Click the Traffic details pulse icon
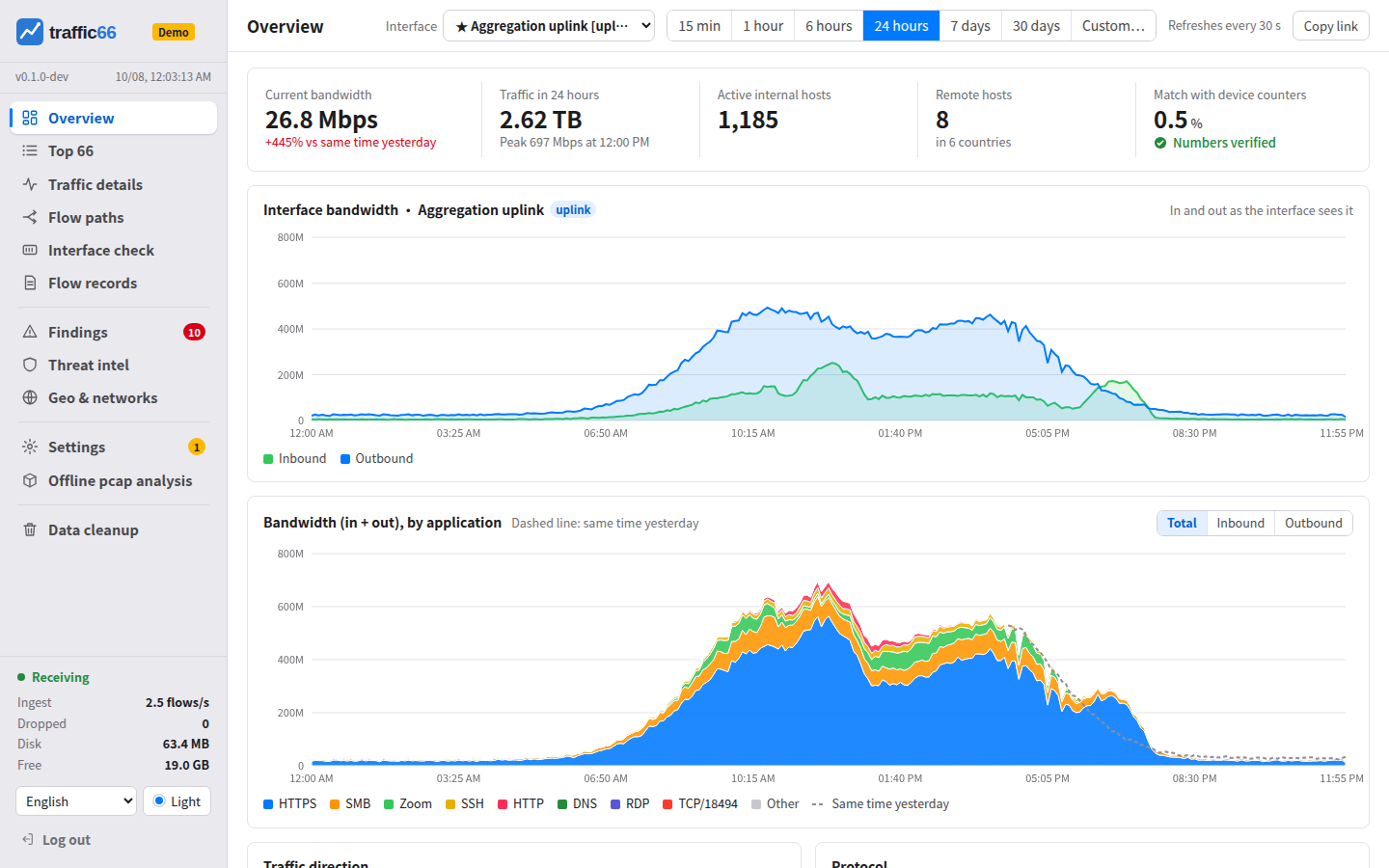Image resolution: width=1389 pixels, height=868 pixels. pyautogui.click(x=30, y=184)
